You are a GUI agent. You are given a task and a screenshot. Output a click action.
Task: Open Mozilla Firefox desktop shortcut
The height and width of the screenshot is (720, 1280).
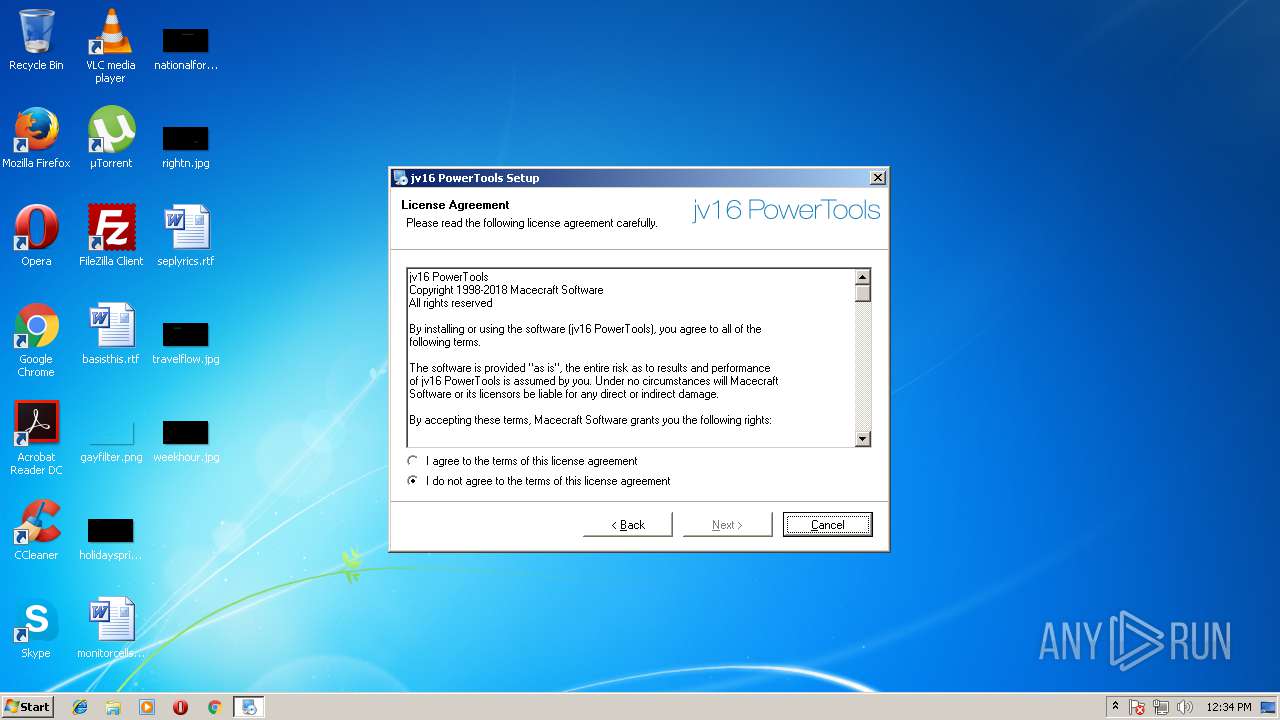coord(36,138)
